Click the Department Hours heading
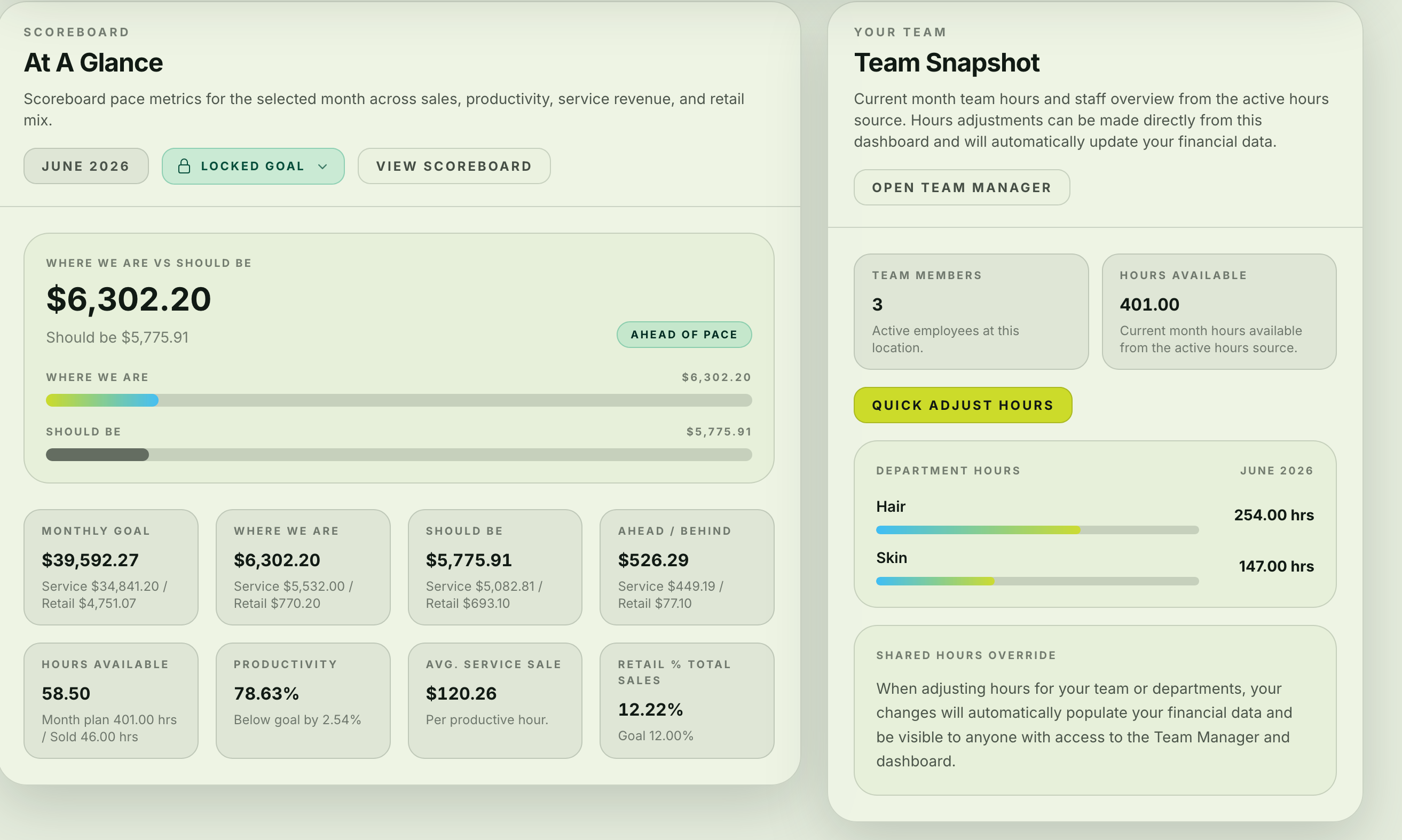 tap(948, 470)
